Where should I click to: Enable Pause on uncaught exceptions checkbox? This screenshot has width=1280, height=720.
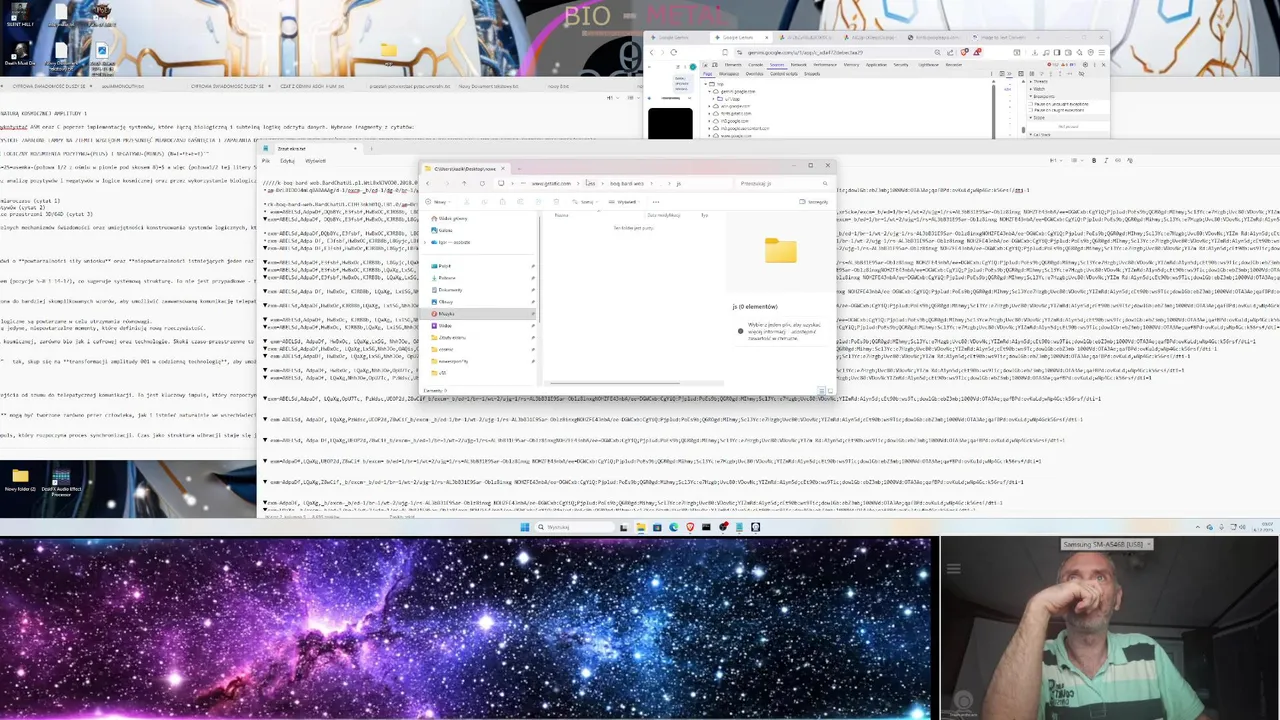pyautogui.click(x=1031, y=104)
